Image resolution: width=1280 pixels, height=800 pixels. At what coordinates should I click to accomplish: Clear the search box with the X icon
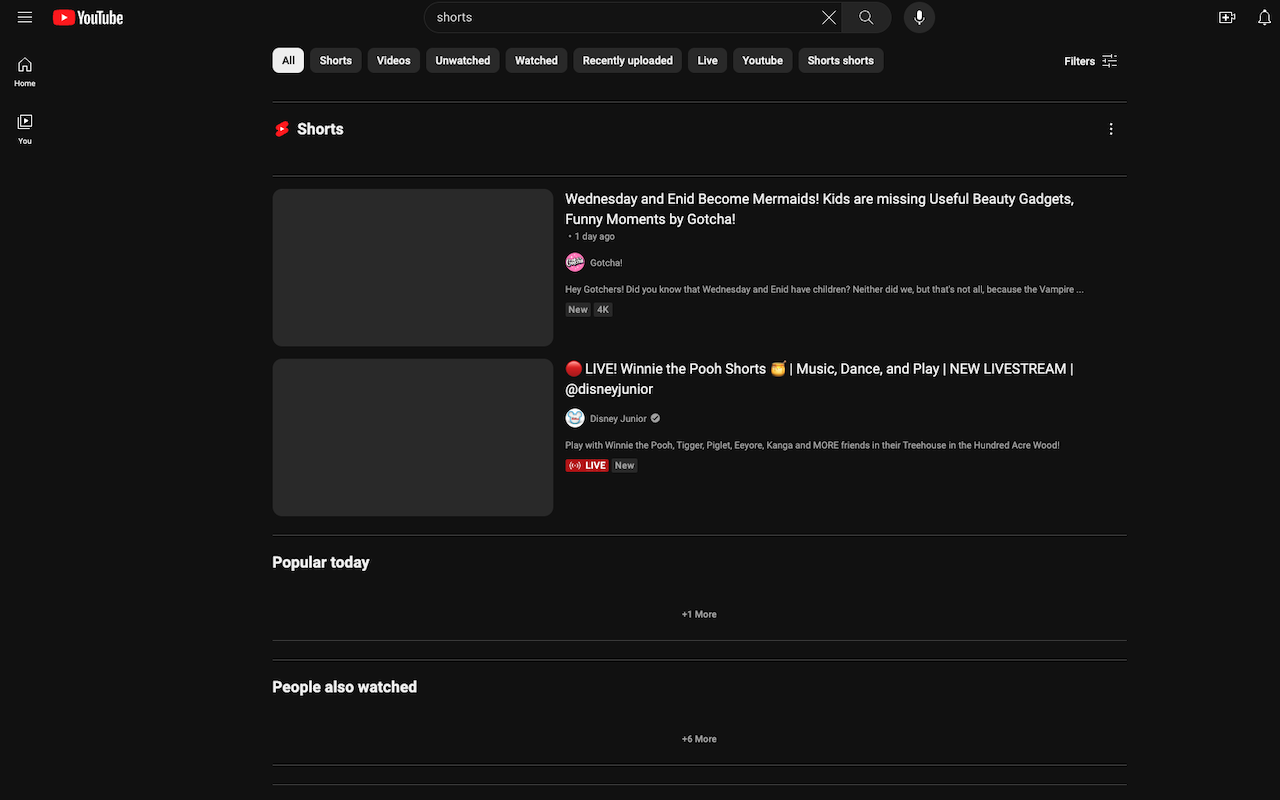(828, 17)
